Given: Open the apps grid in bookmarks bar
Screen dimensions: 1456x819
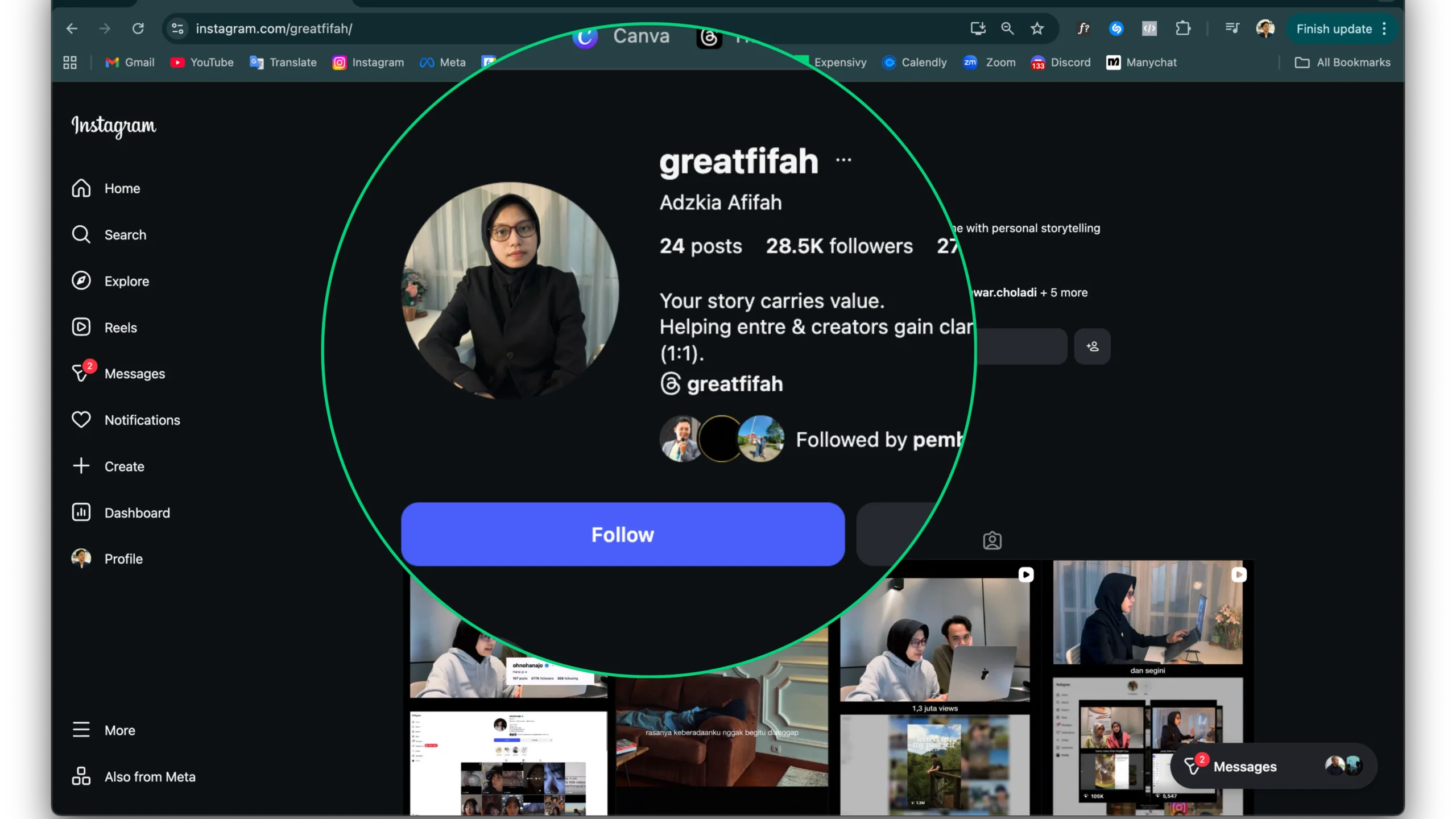Looking at the screenshot, I should (70, 63).
